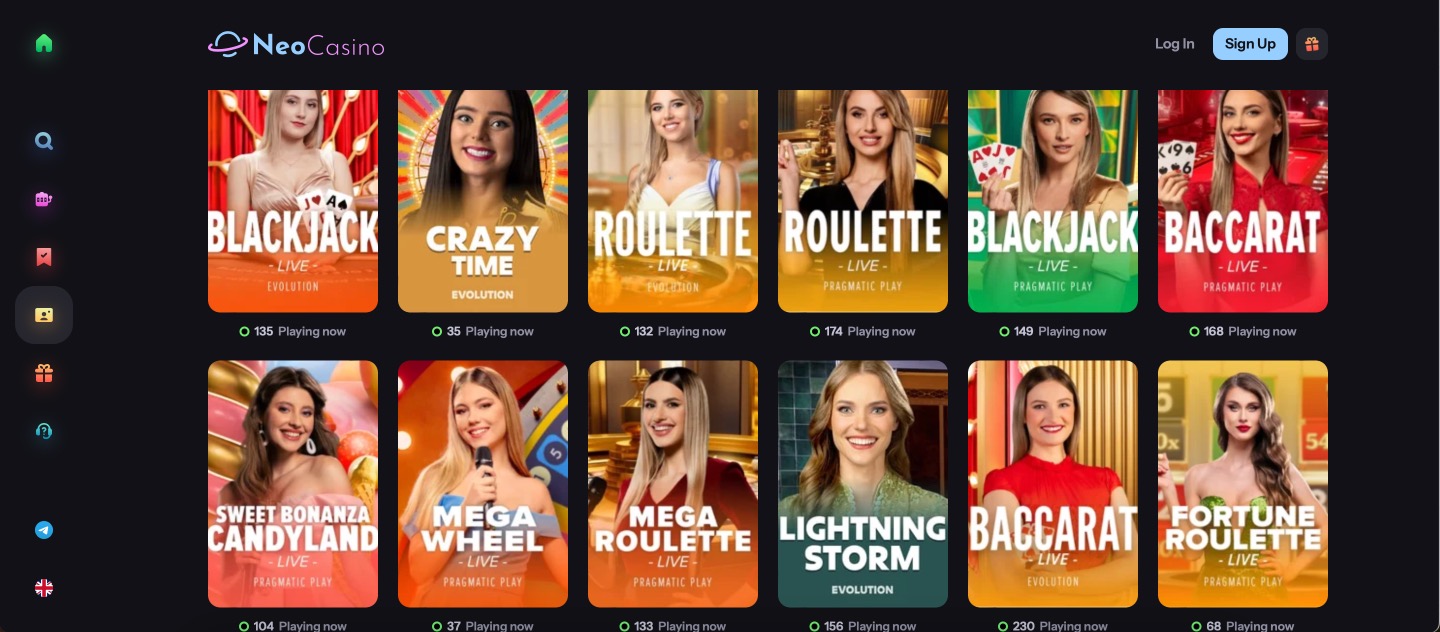Open the Sweet Bonanza Candyland live game
1440x632 pixels.
(293, 484)
